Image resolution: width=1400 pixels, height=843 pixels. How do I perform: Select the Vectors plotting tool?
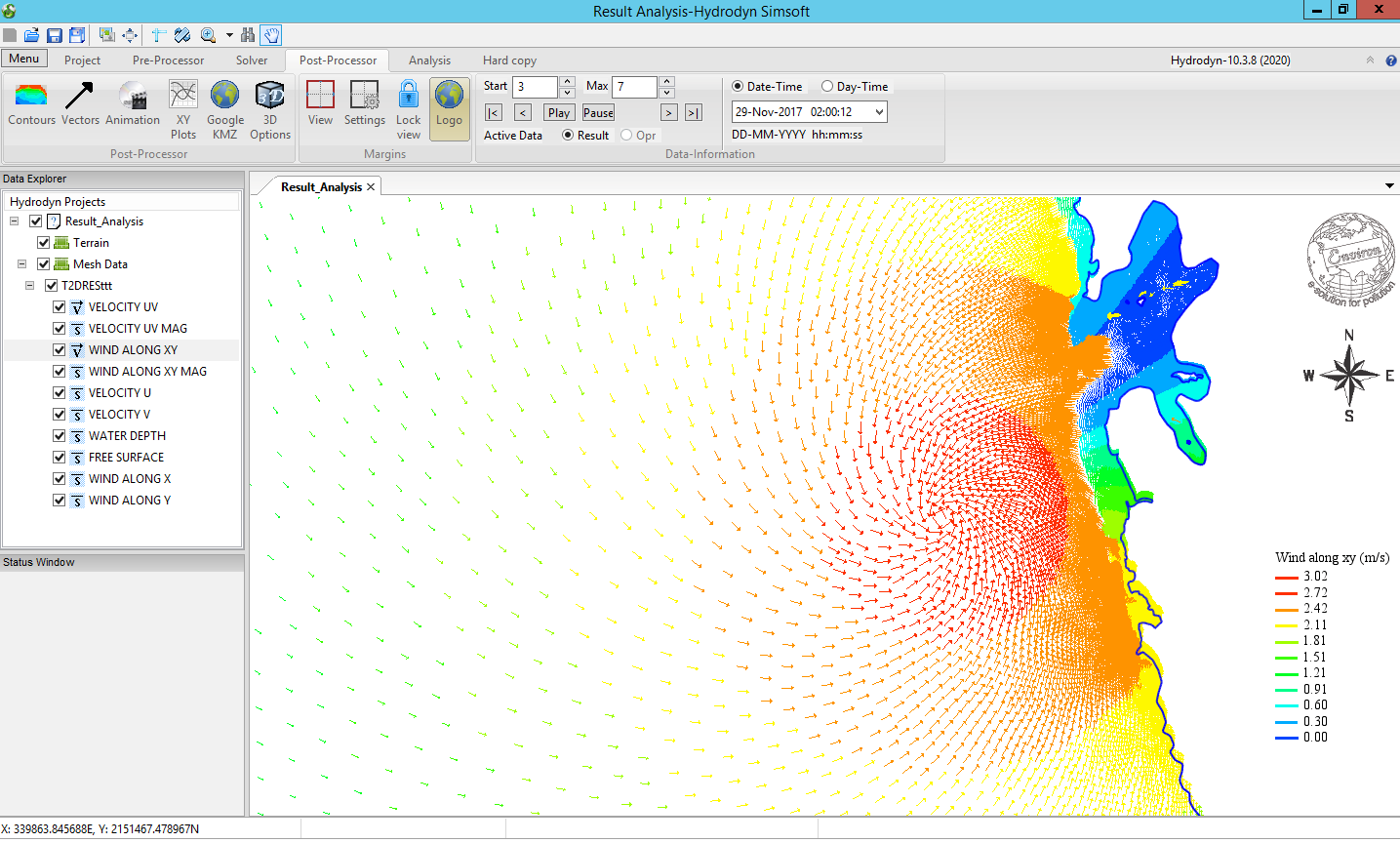click(x=80, y=103)
